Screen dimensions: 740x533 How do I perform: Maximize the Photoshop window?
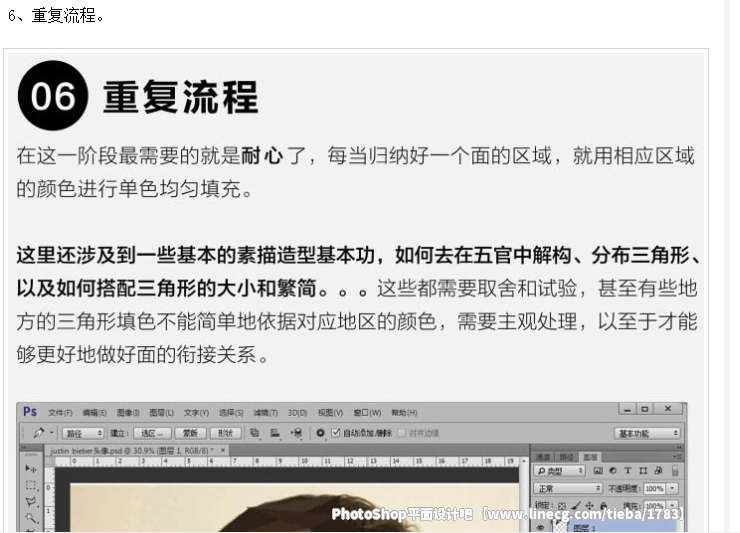tap(645, 409)
